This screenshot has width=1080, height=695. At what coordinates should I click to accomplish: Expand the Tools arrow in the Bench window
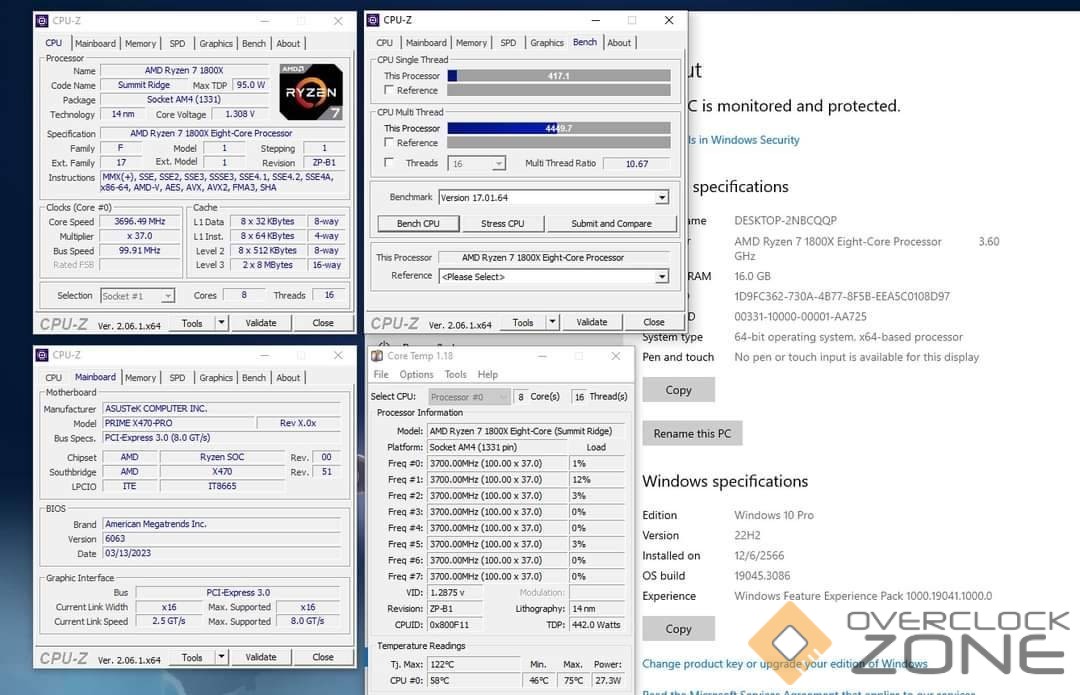click(552, 322)
